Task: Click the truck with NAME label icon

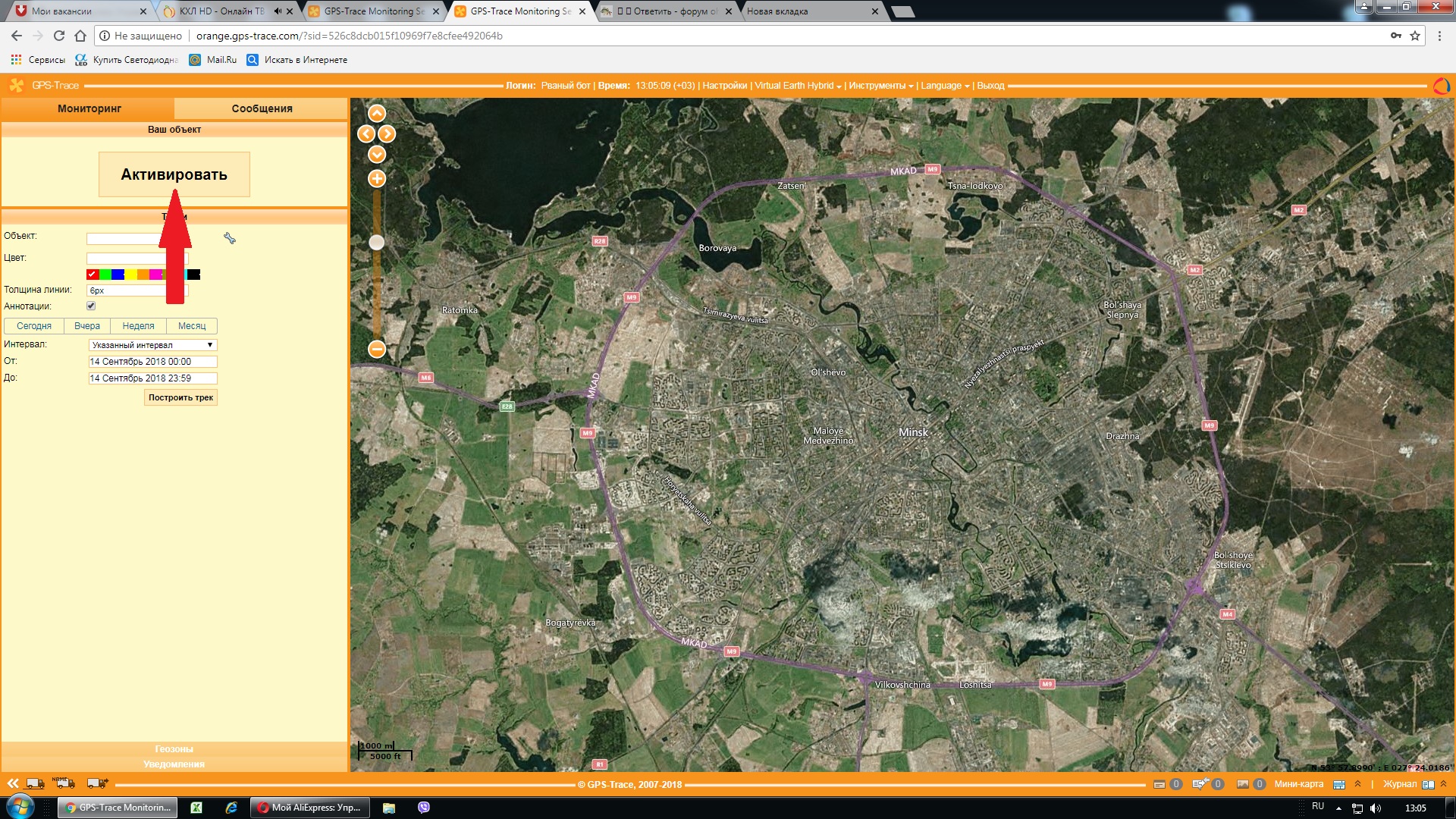Action: point(64,783)
